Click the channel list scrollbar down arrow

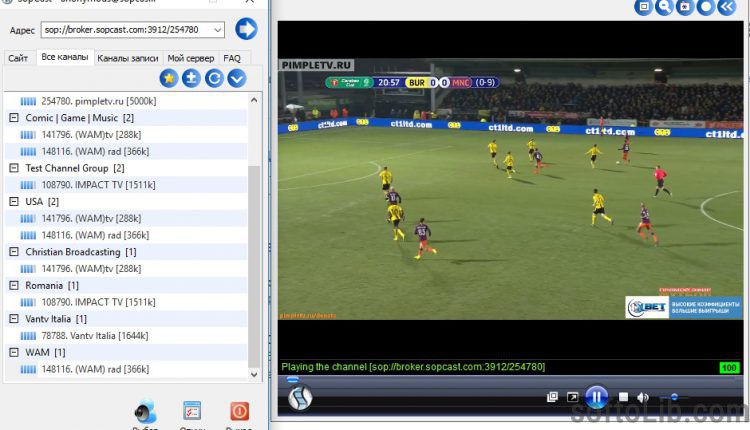point(254,375)
